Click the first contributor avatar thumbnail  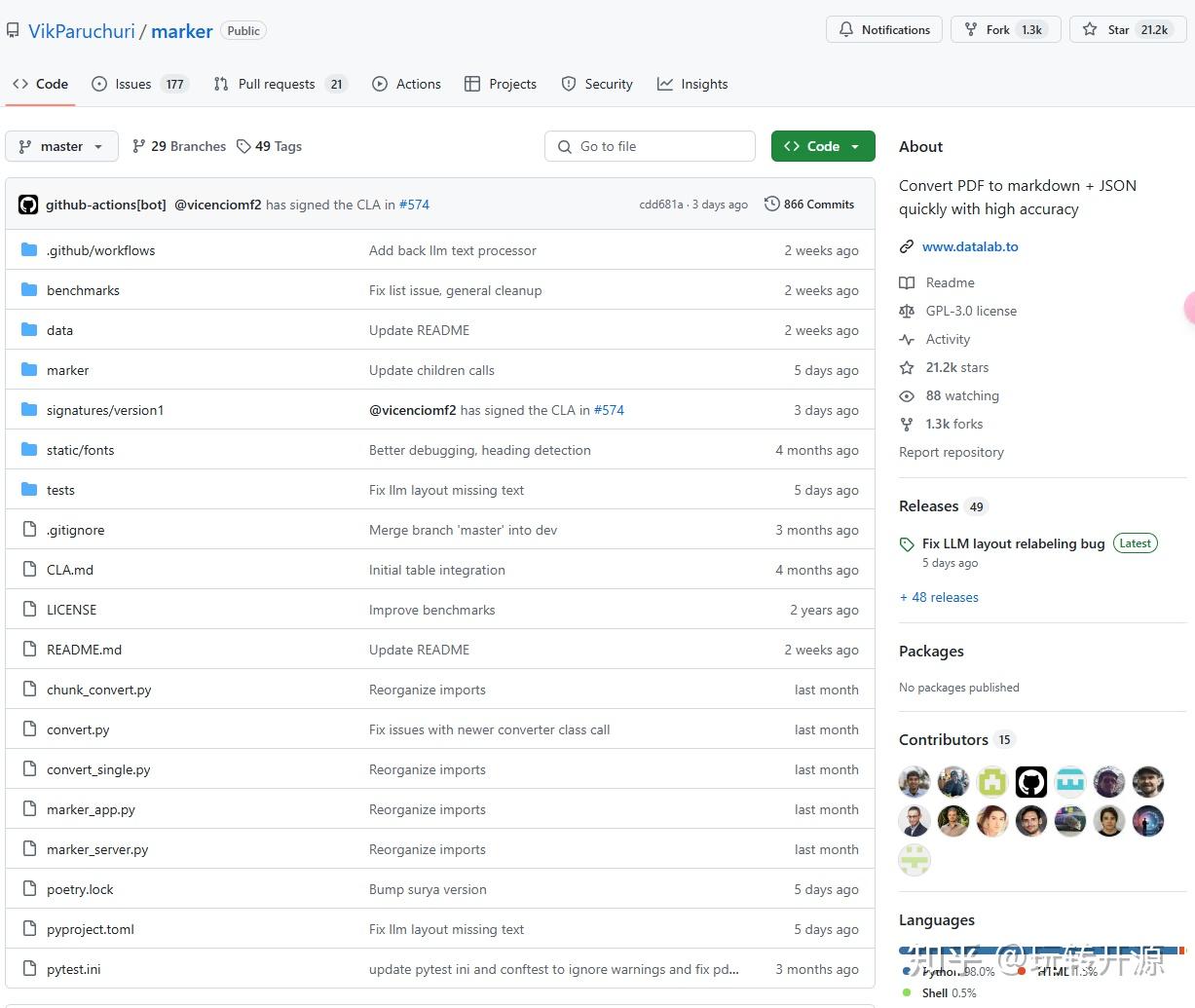coord(915,781)
